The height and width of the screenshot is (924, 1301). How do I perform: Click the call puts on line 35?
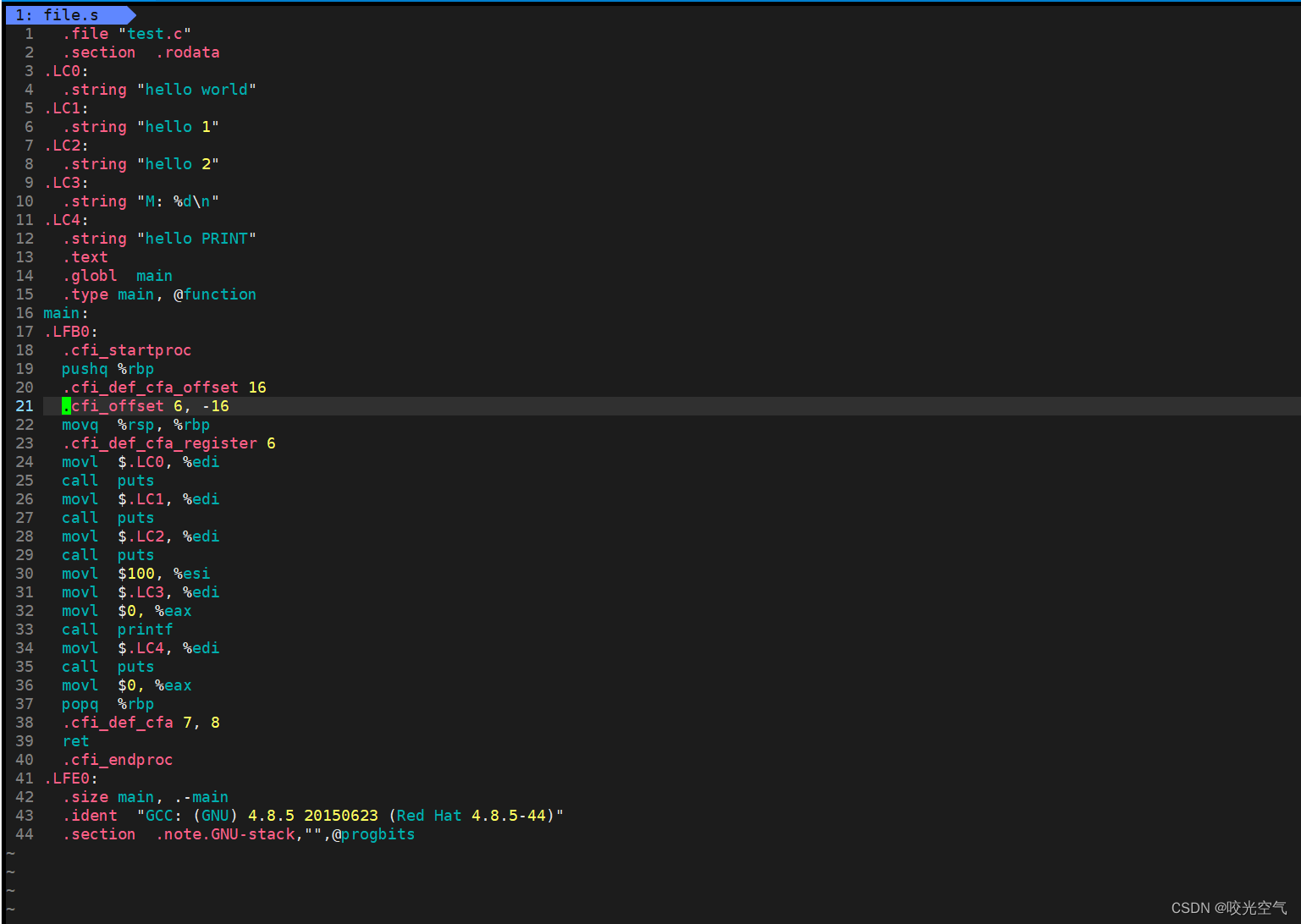108,667
